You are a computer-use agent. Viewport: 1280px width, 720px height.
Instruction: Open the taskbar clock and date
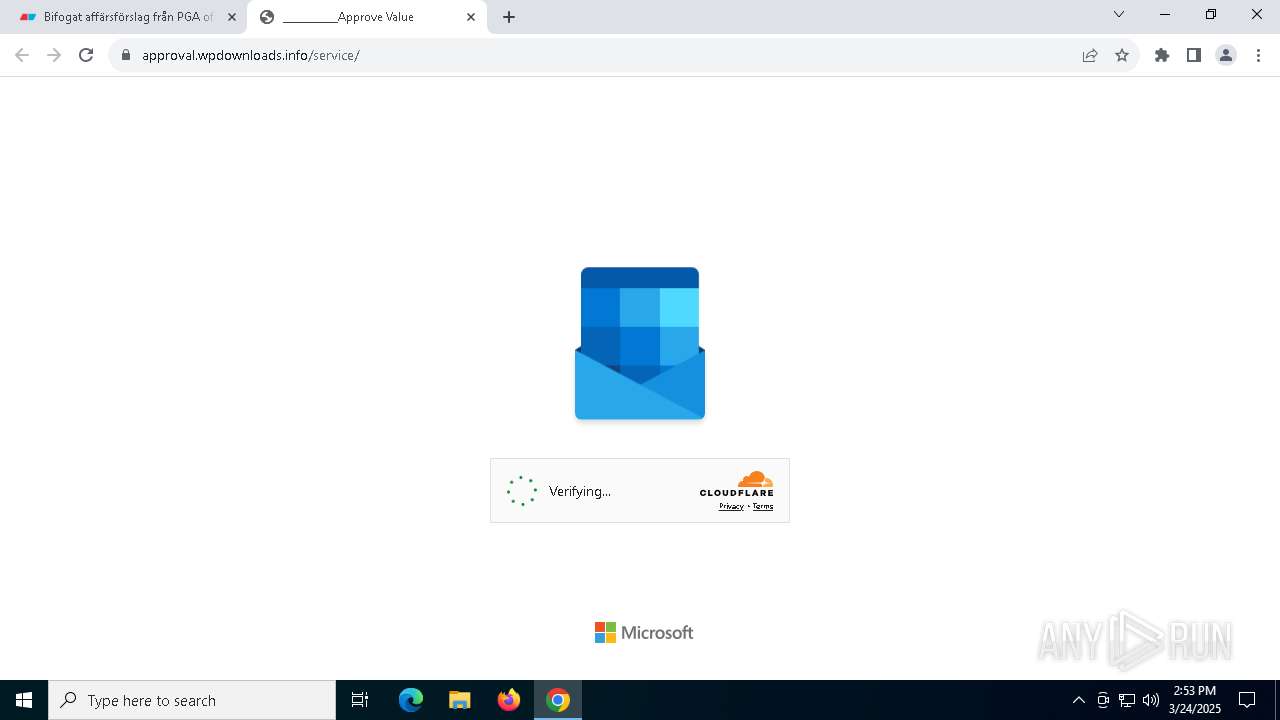point(1194,700)
